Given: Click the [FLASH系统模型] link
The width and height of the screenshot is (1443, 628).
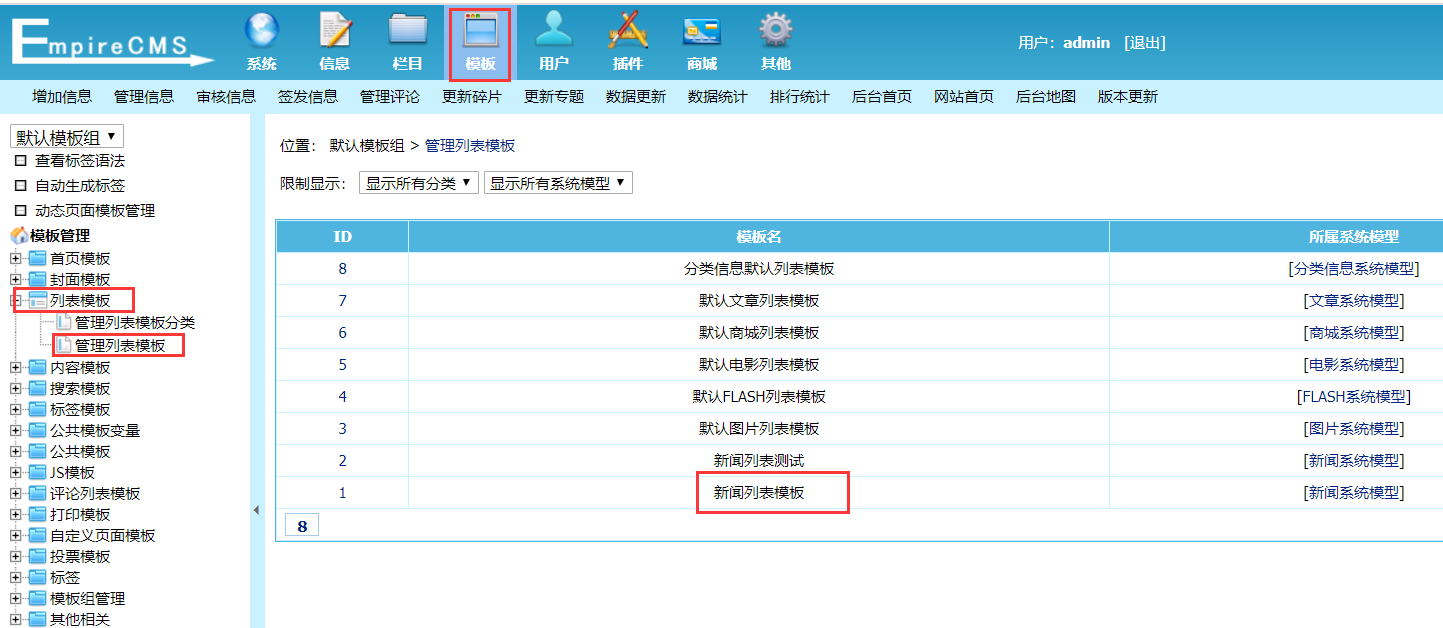Looking at the screenshot, I should tap(1354, 396).
